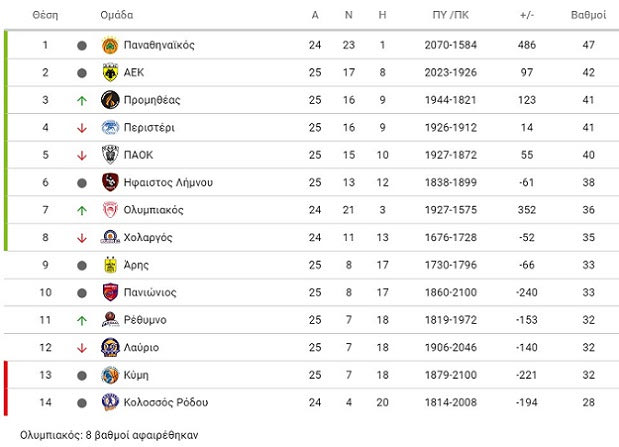Click the green up arrow beside Ρέθυμνο
619x447 pixels.
click(82, 320)
